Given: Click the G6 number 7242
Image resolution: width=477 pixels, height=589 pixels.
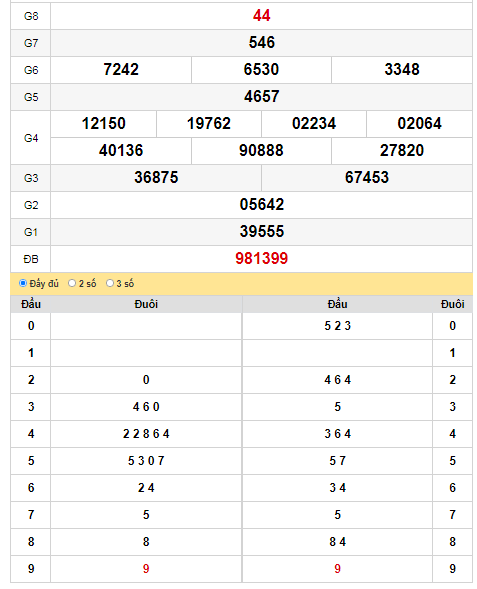Looking at the screenshot, I should coord(121,69).
